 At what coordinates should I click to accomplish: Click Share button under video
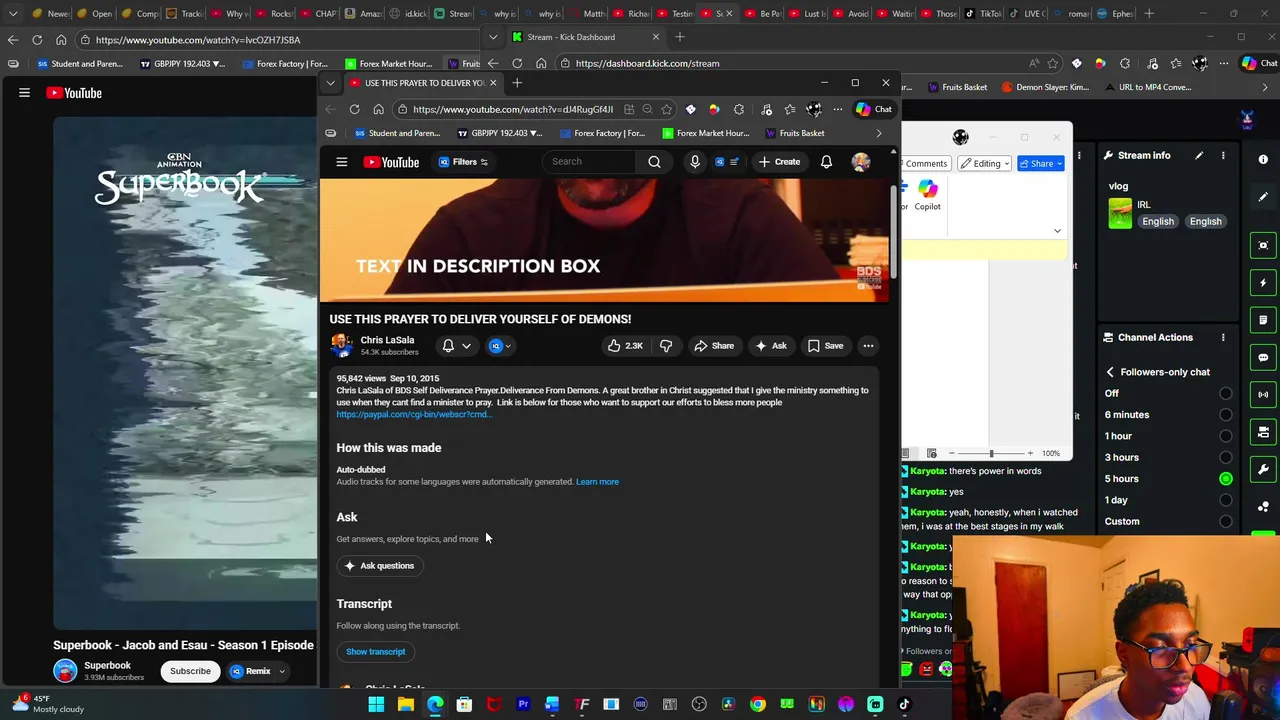tap(714, 346)
